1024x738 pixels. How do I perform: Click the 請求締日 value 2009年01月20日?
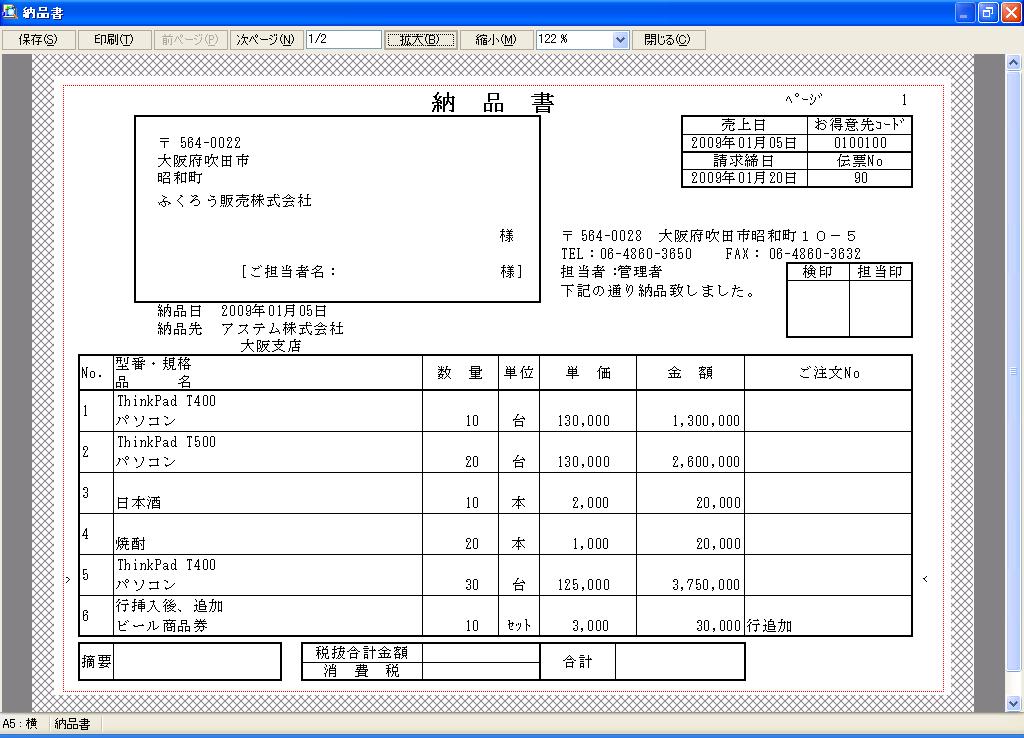tap(744, 178)
